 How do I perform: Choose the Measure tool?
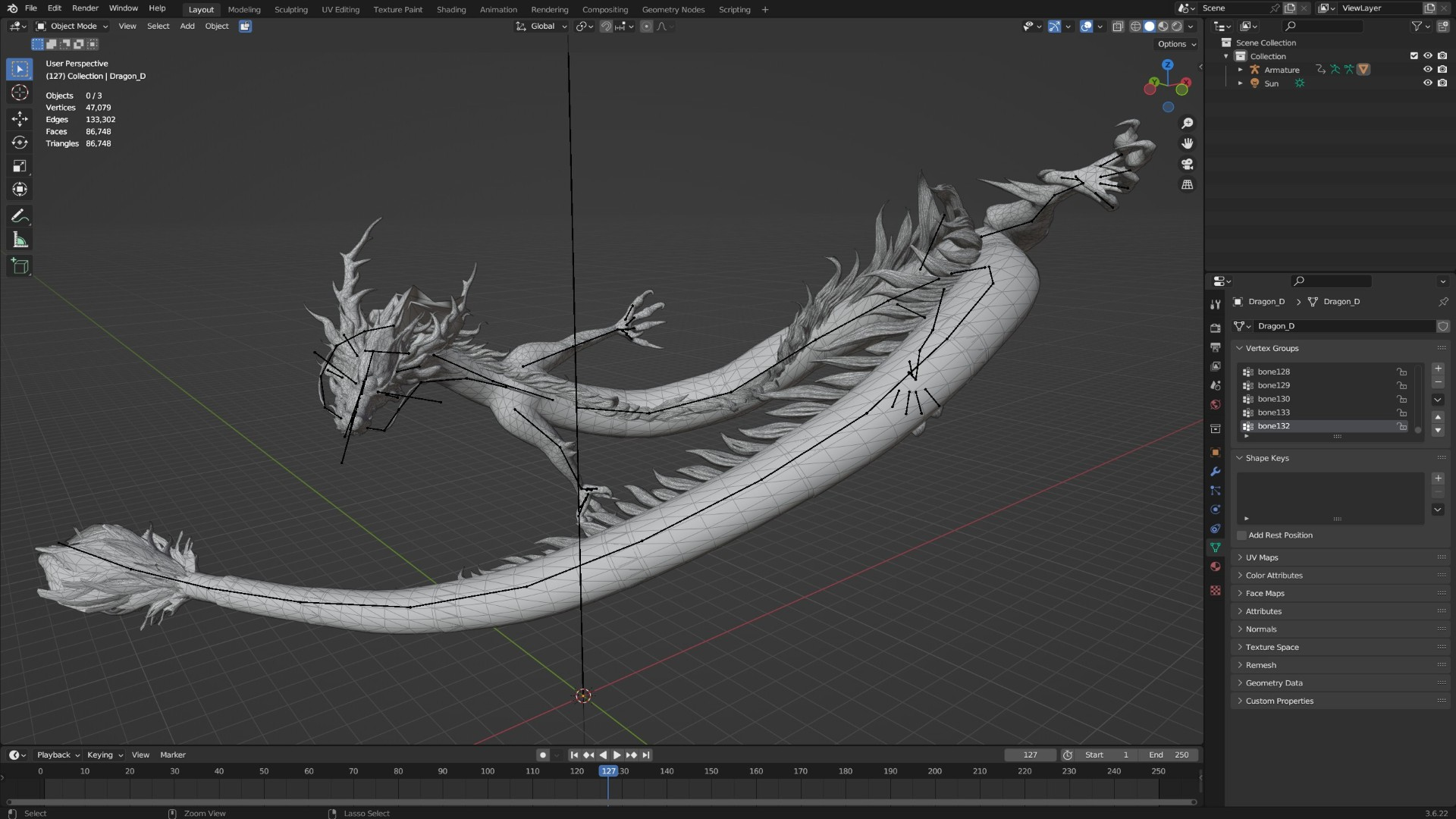pyautogui.click(x=20, y=241)
